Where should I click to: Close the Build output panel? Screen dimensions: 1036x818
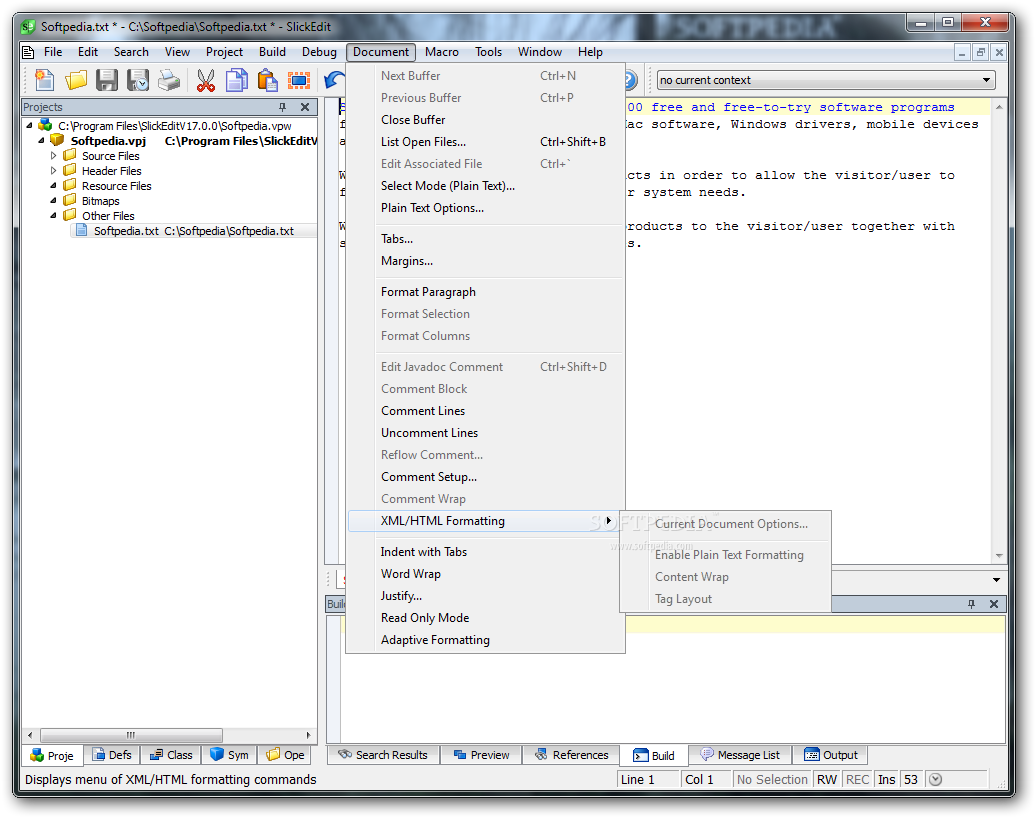pyautogui.click(x=993, y=604)
